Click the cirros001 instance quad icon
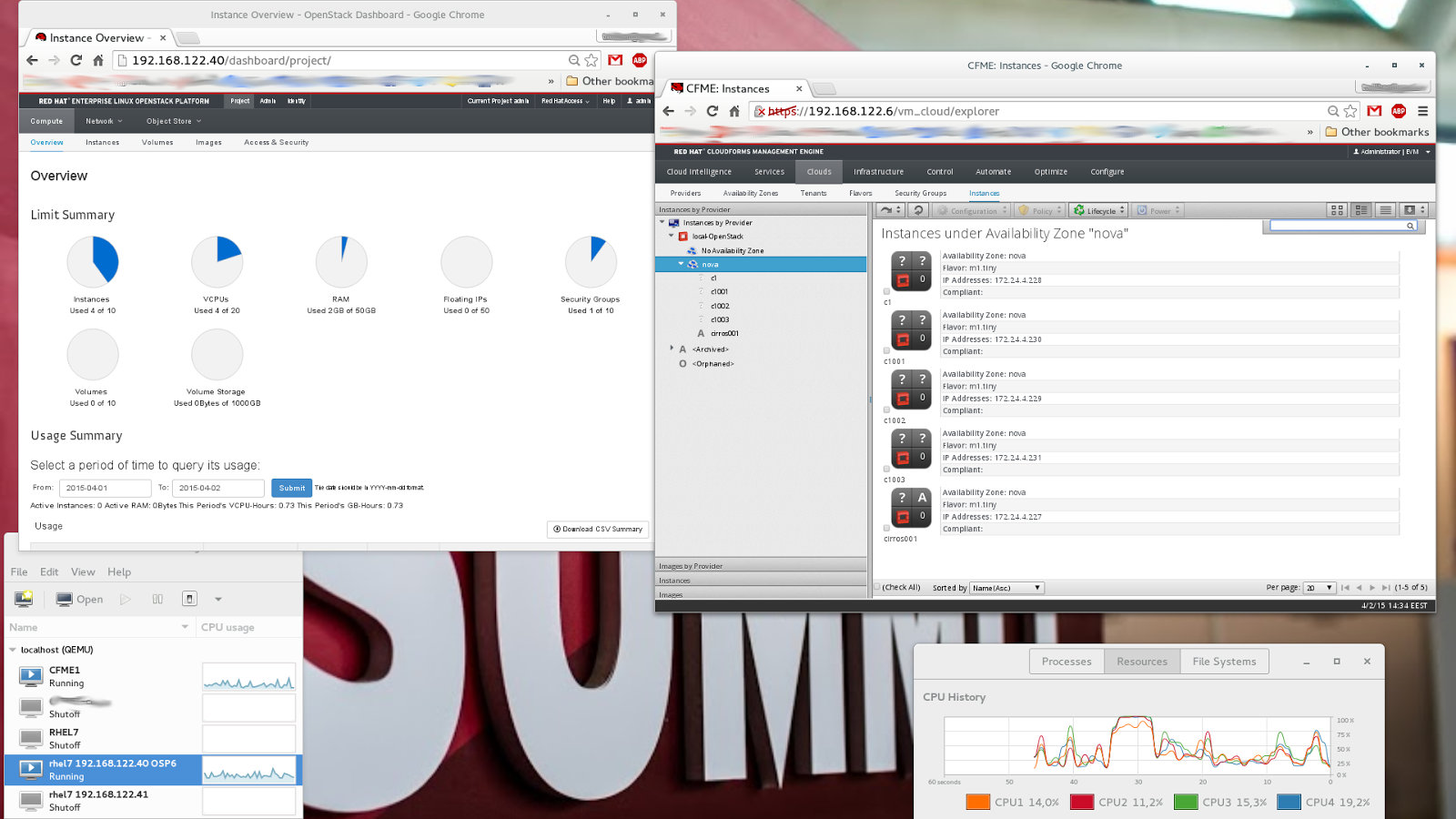 click(911, 507)
